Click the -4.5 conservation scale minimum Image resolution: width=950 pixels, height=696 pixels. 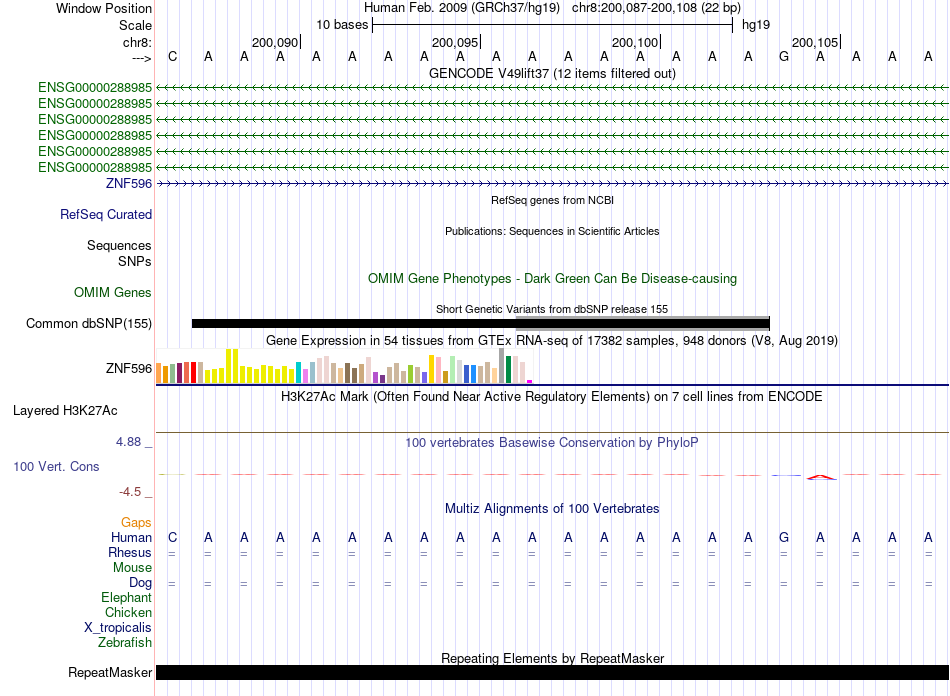(130, 492)
